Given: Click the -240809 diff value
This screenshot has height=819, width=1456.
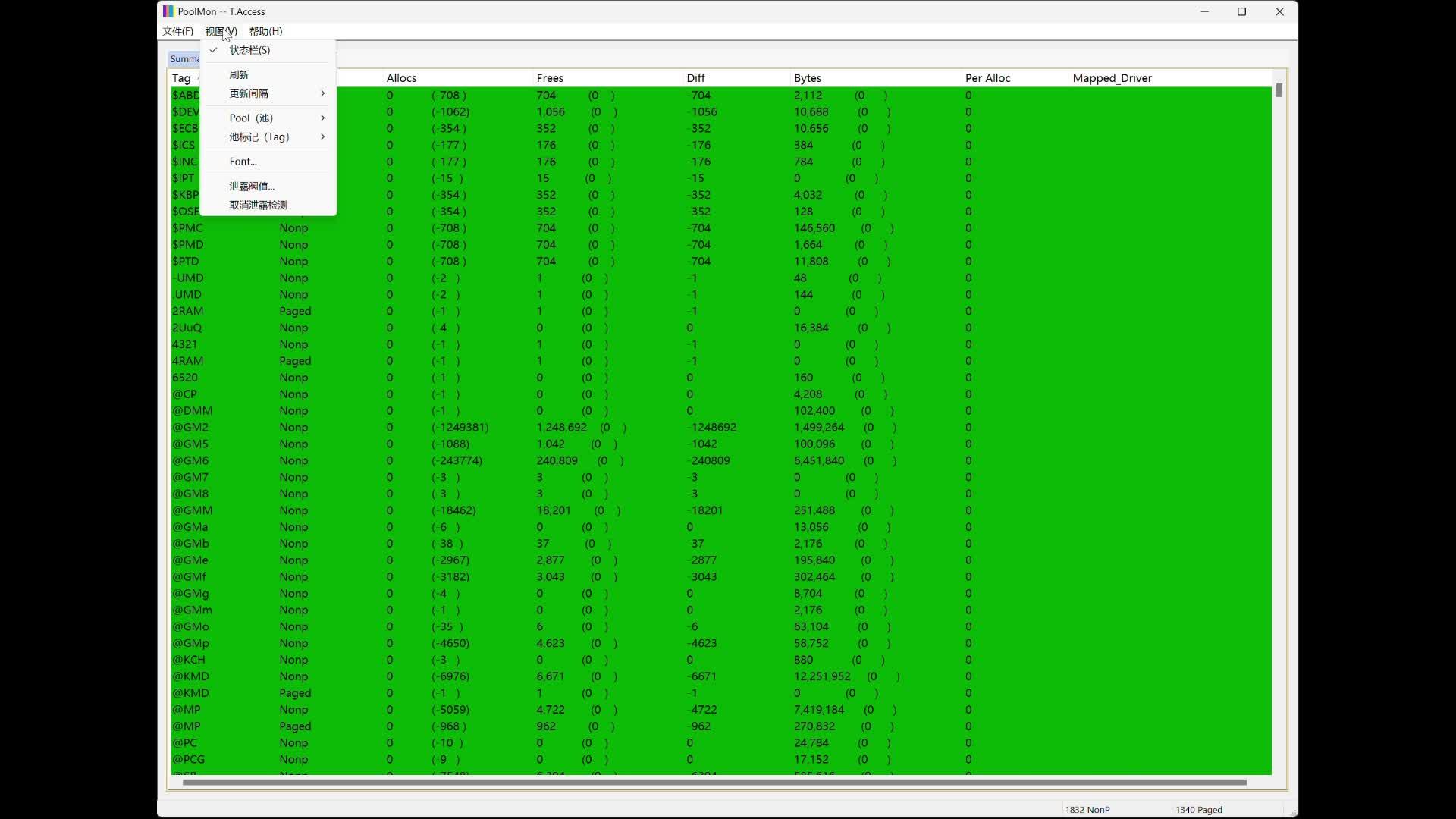Looking at the screenshot, I should (708, 460).
